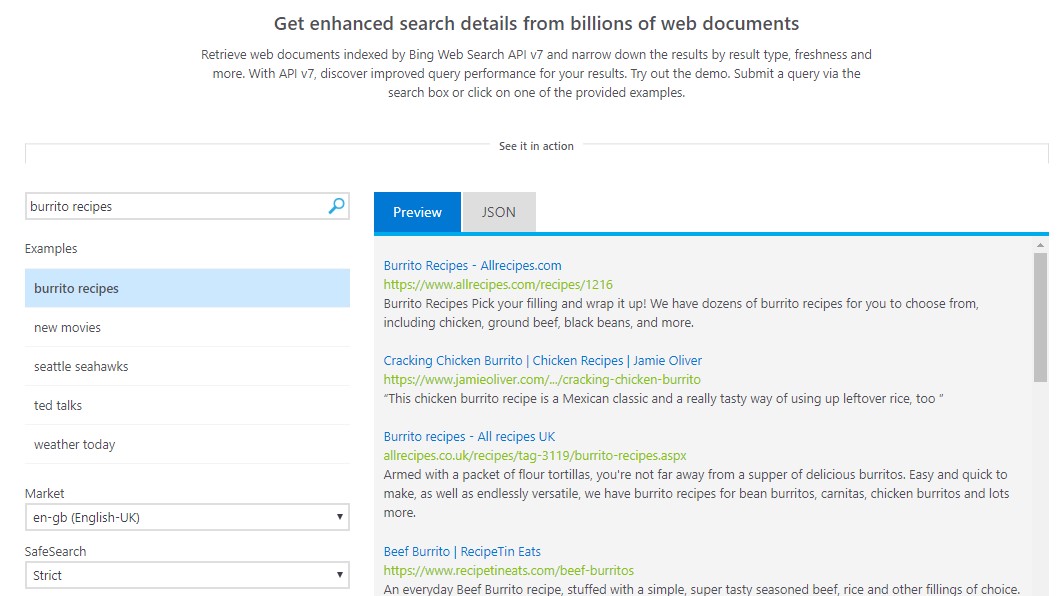Click the 'This chicken burrito recipe' snippet
The width and height of the screenshot is (1060, 596).
coord(663,399)
